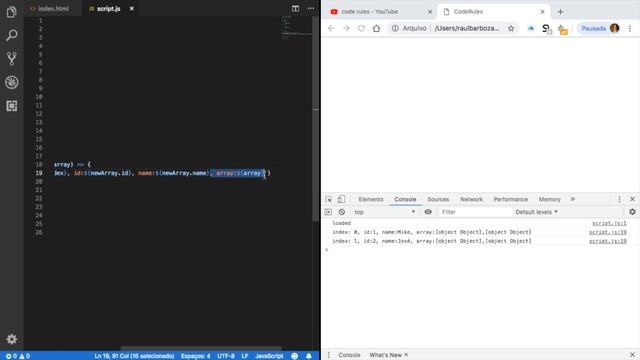The width and height of the screenshot is (640, 360).
Task: Split the editor to the right
Action: pyautogui.click(x=296, y=9)
